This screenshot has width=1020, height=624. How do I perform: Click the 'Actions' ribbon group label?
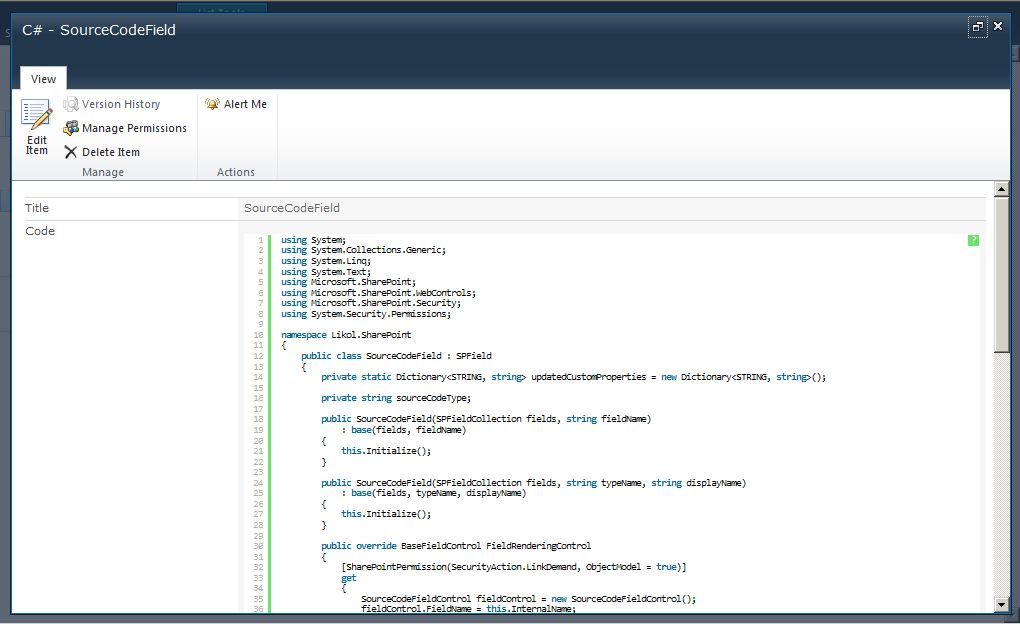tap(235, 172)
